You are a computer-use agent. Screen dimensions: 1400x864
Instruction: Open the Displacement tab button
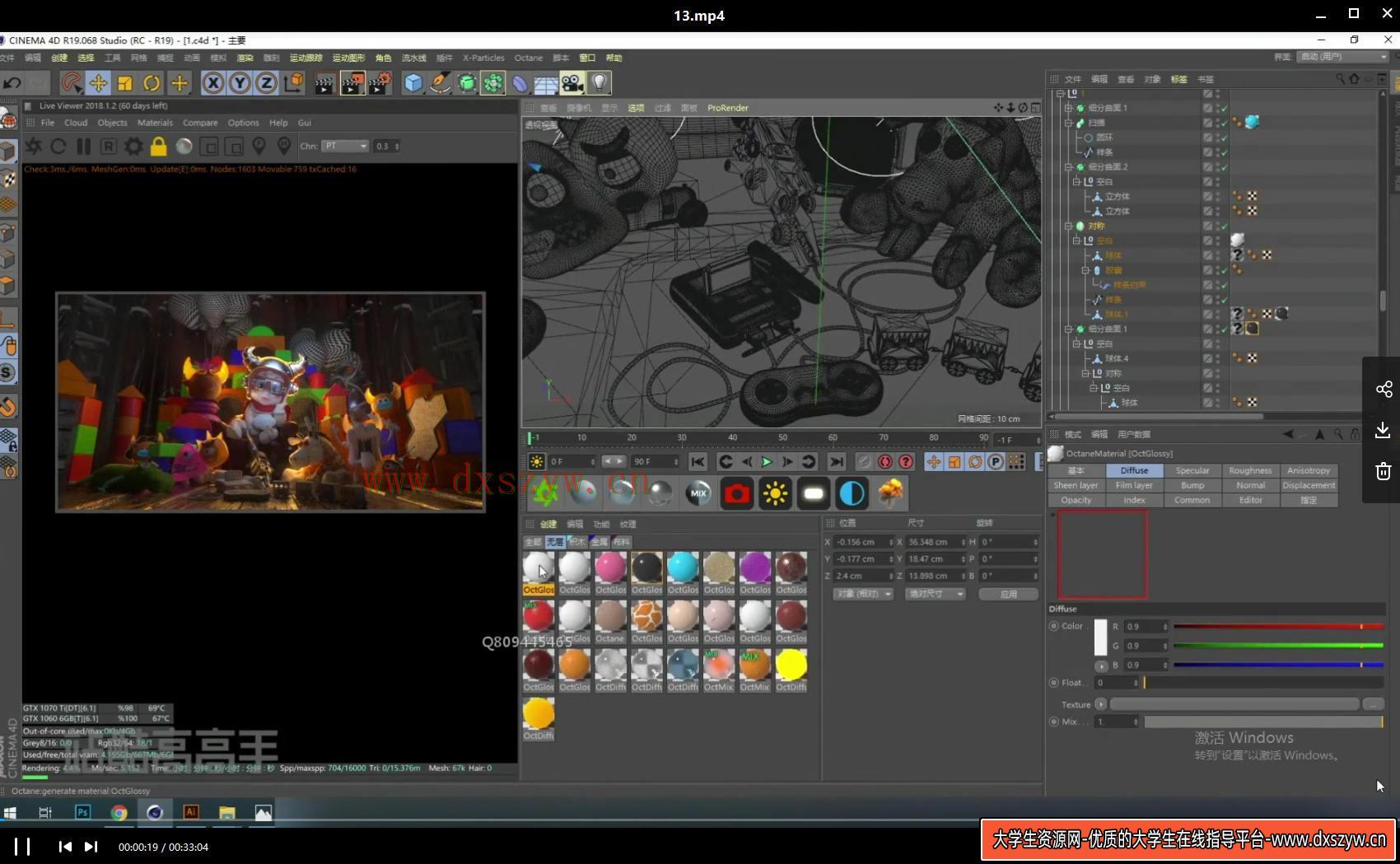pyautogui.click(x=1309, y=485)
